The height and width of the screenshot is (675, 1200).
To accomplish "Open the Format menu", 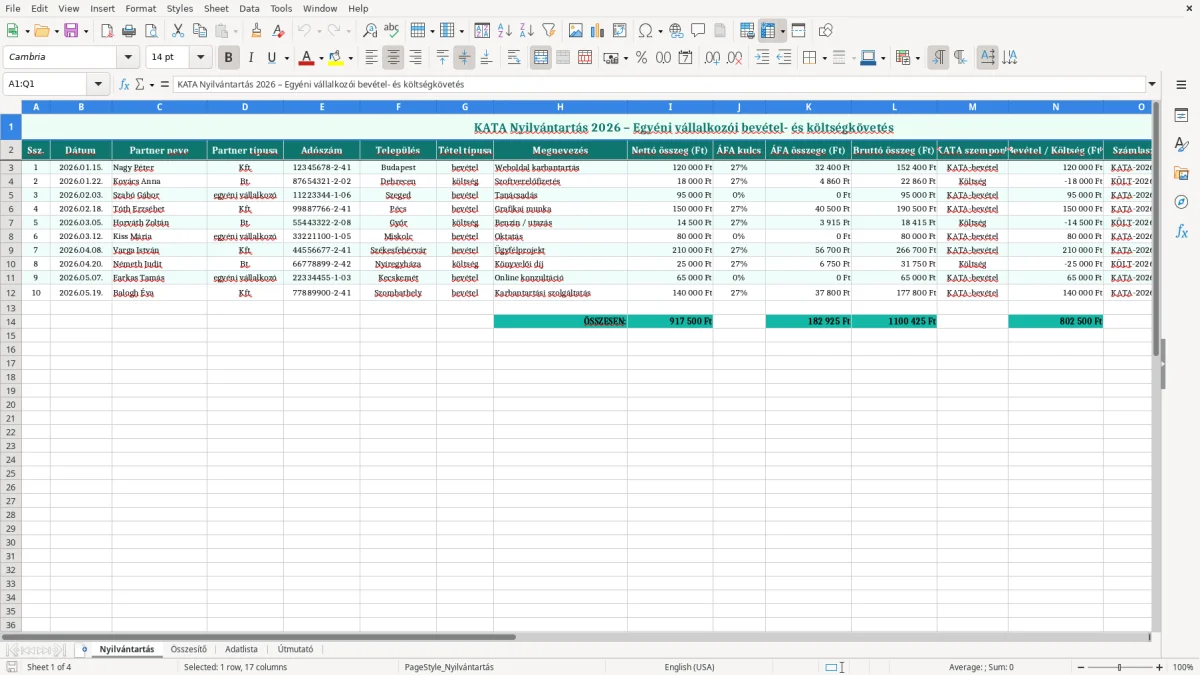I will tap(140, 8).
